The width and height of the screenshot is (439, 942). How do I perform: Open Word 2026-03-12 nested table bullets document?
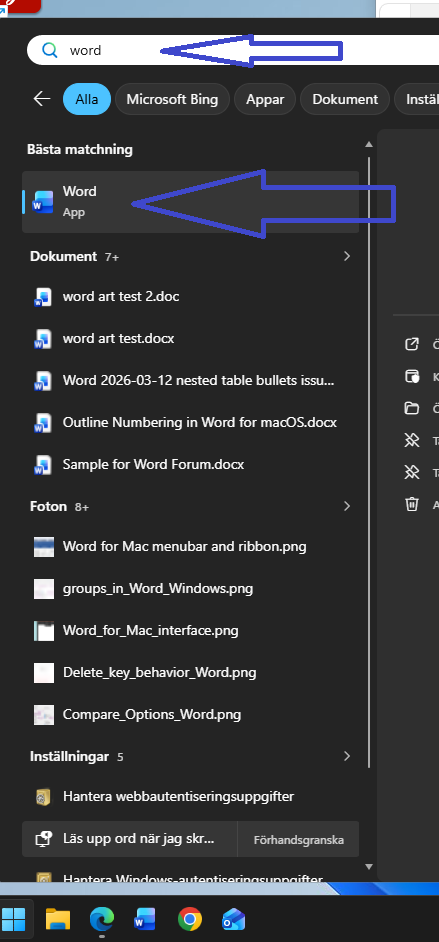[190, 381]
